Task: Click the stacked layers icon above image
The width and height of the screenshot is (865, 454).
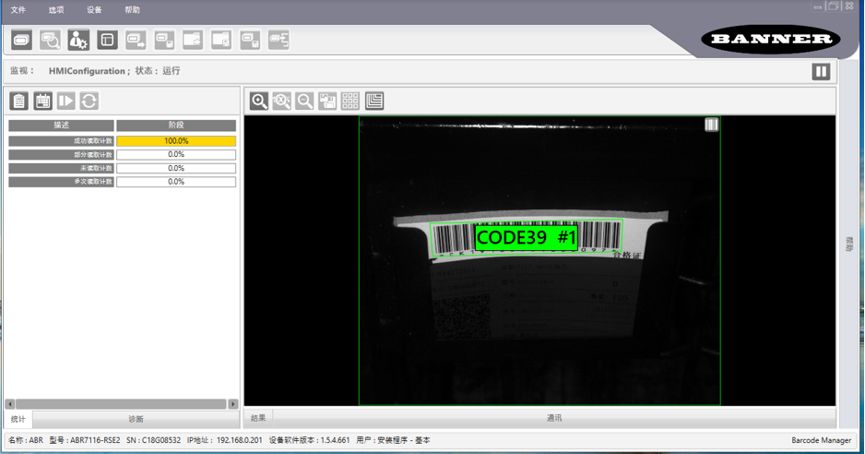Action: point(374,101)
